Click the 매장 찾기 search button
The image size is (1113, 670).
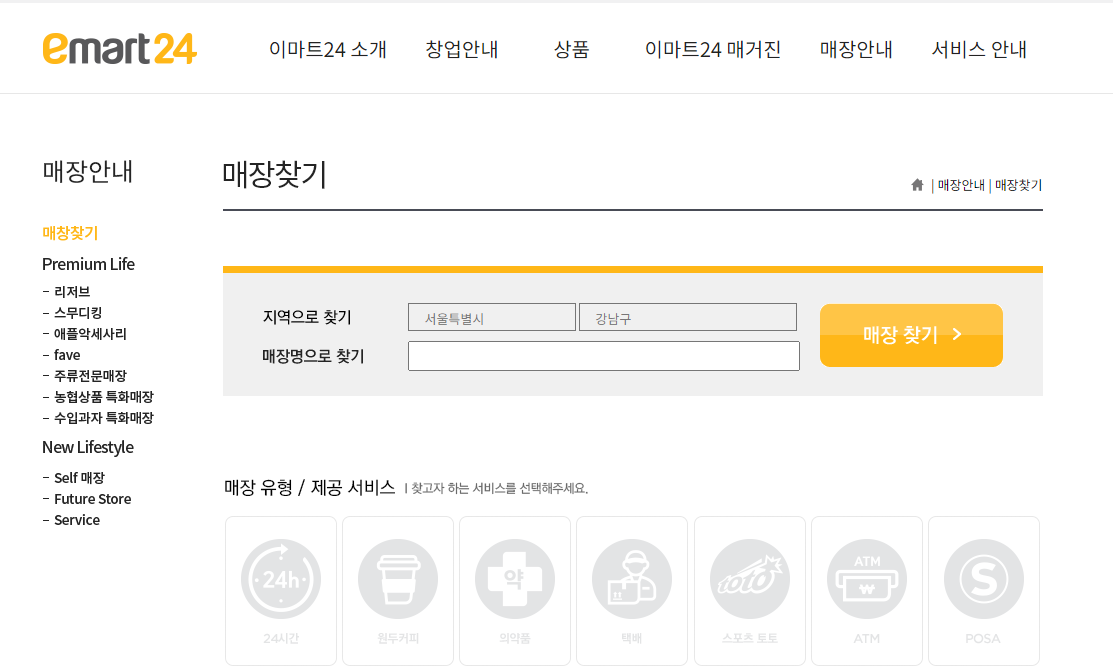[911, 336]
